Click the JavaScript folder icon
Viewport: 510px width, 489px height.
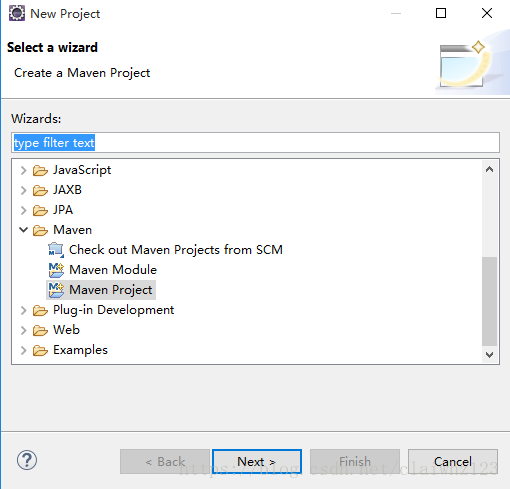click(x=40, y=170)
